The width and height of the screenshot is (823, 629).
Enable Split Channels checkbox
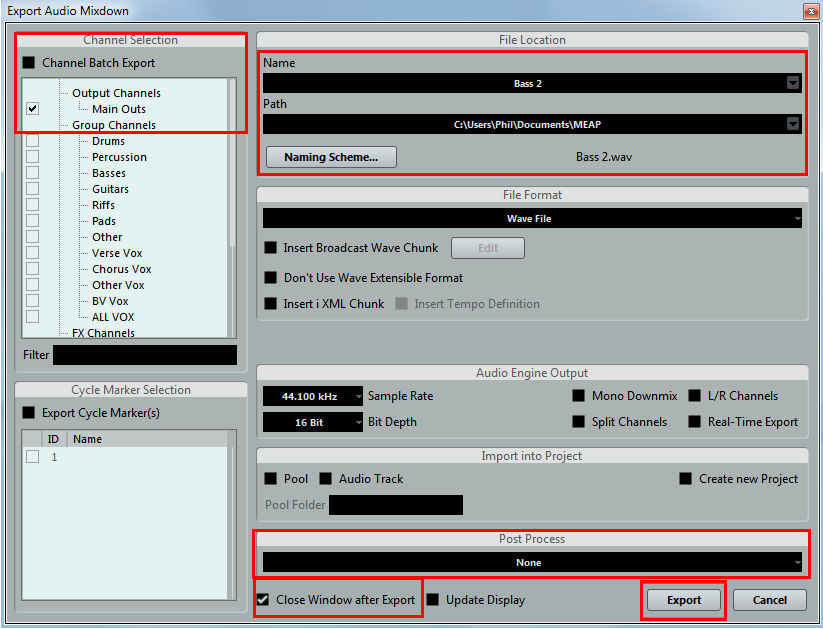click(579, 421)
